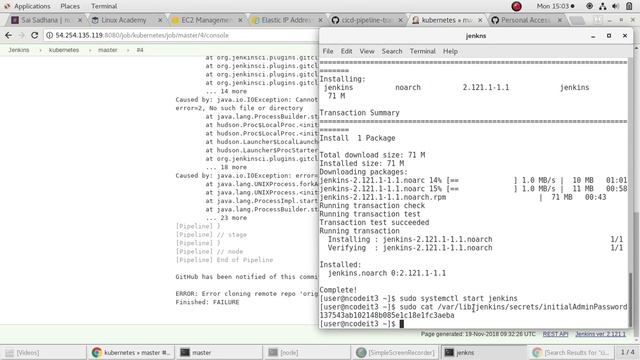Open the SimpleScreenRecorder taskbar item
640x360 pixels.
(395, 353)
